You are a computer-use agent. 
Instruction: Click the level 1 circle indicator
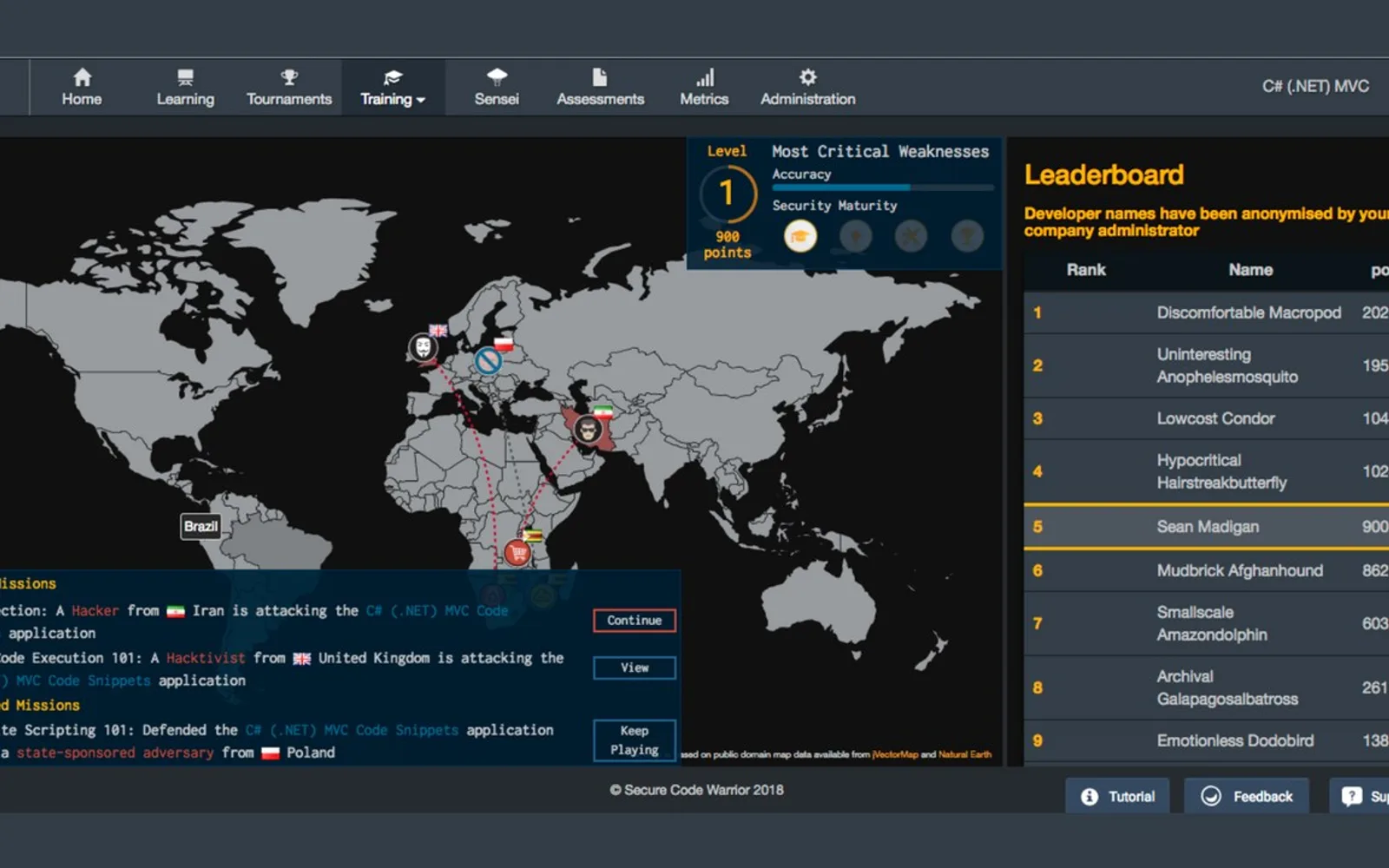(727, 194)
